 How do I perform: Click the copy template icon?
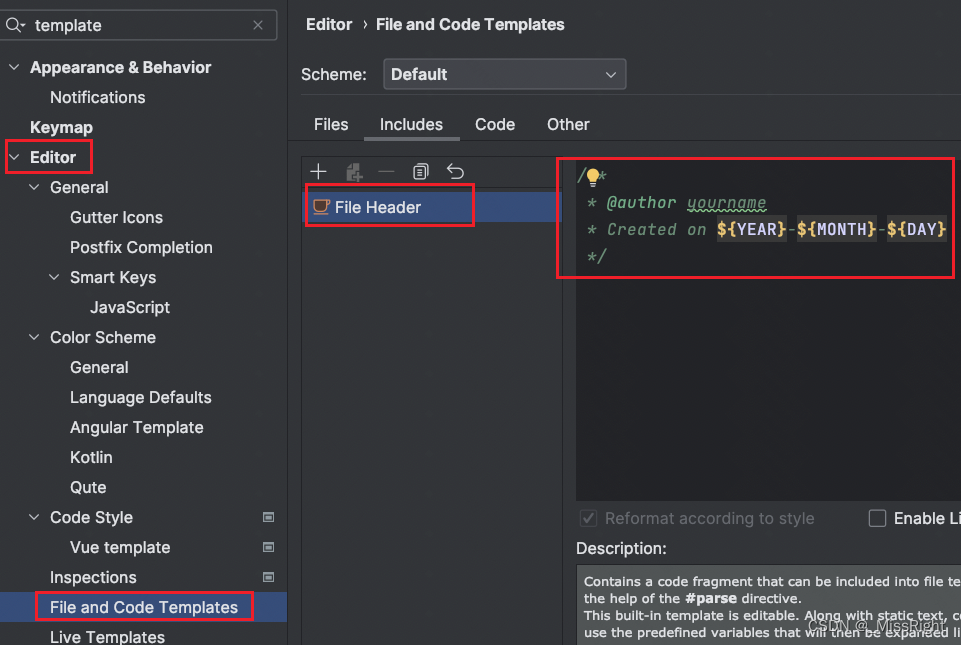[420, 172]
